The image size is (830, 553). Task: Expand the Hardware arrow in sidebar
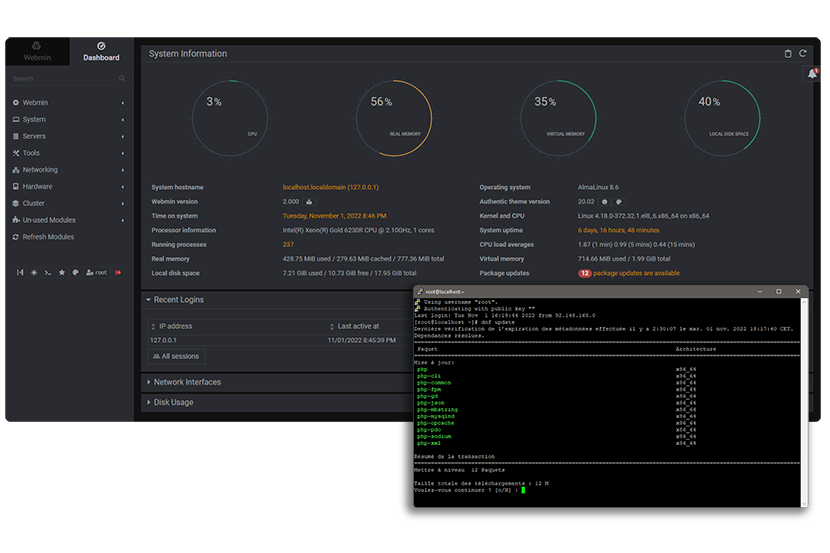click(123, 187)
